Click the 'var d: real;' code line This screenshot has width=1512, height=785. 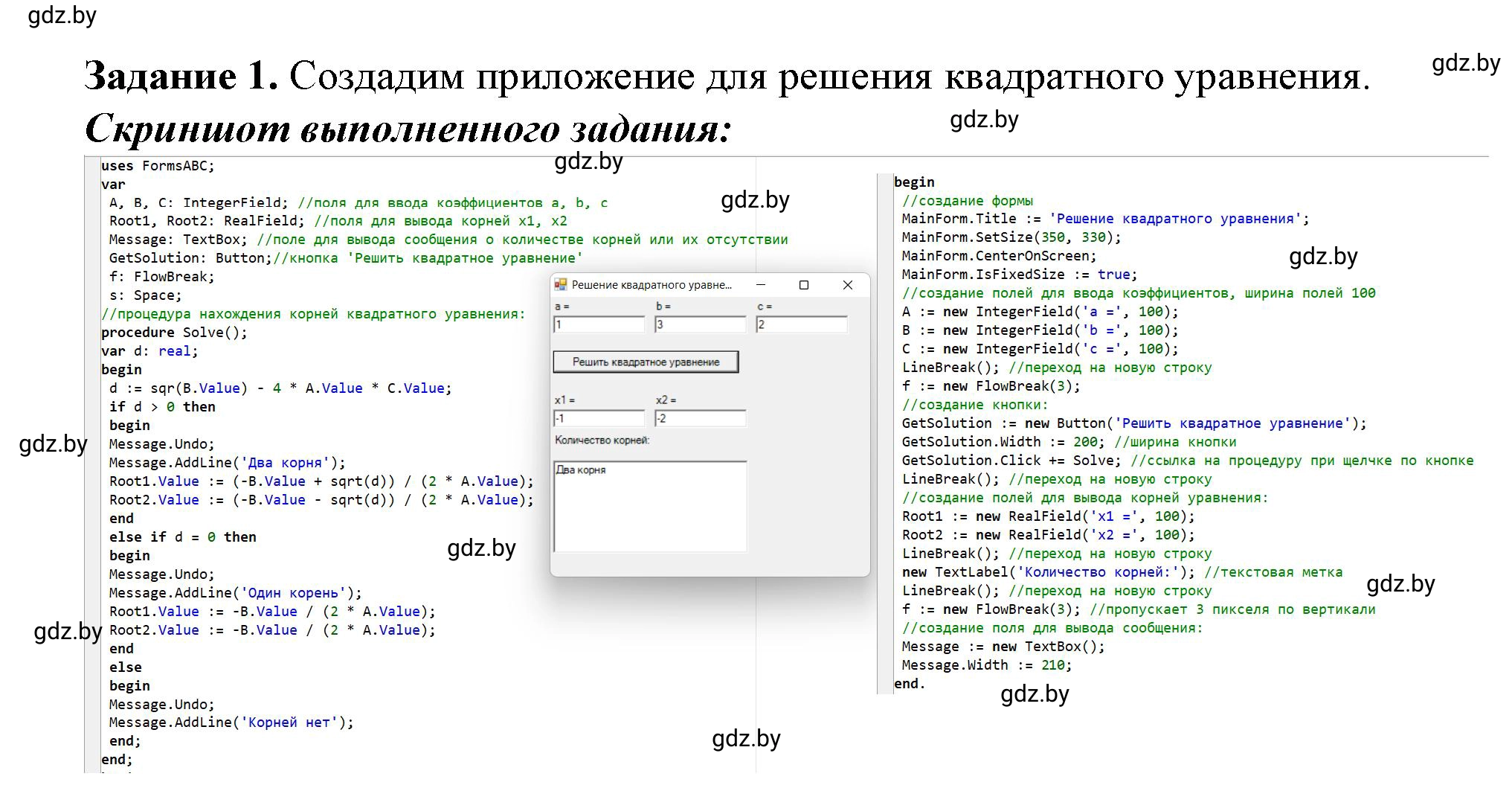pos(149,351)
